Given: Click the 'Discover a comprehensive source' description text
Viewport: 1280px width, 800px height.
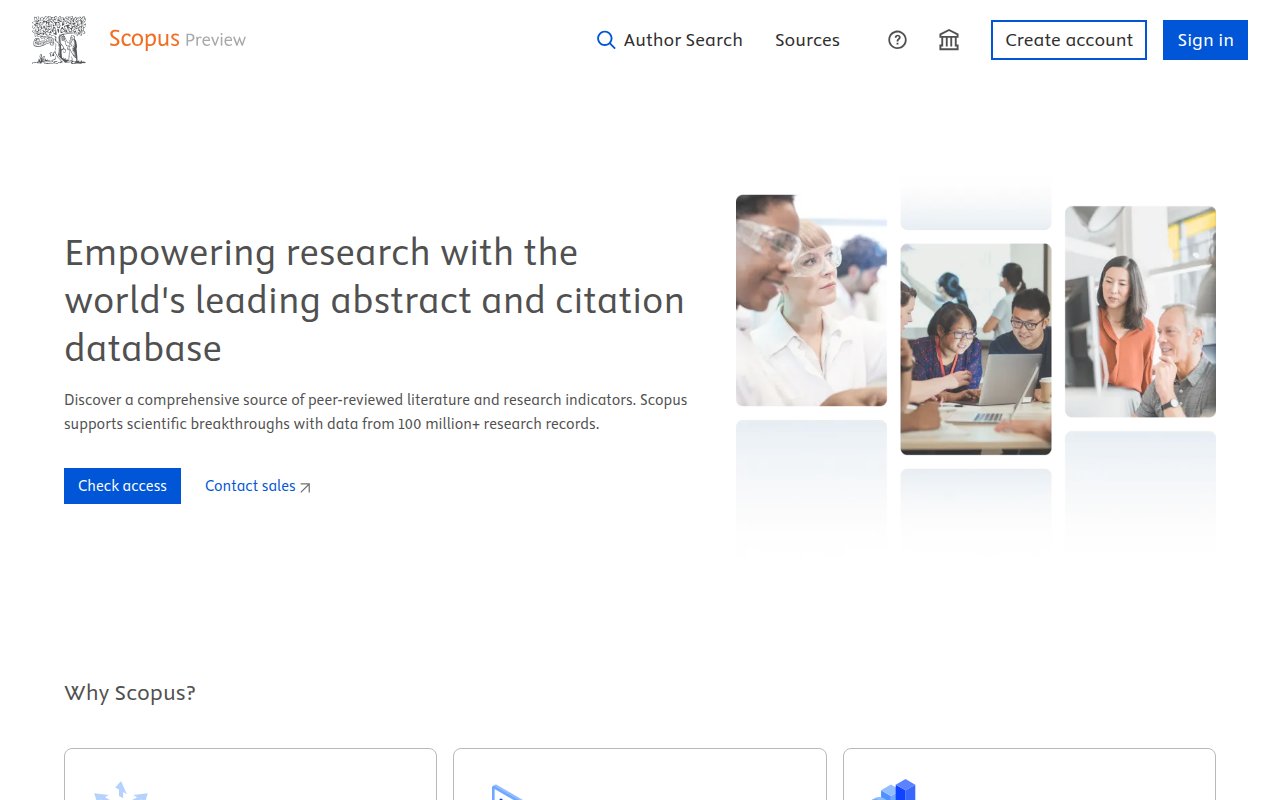Looking at the screenshot, I should point(376,412).
